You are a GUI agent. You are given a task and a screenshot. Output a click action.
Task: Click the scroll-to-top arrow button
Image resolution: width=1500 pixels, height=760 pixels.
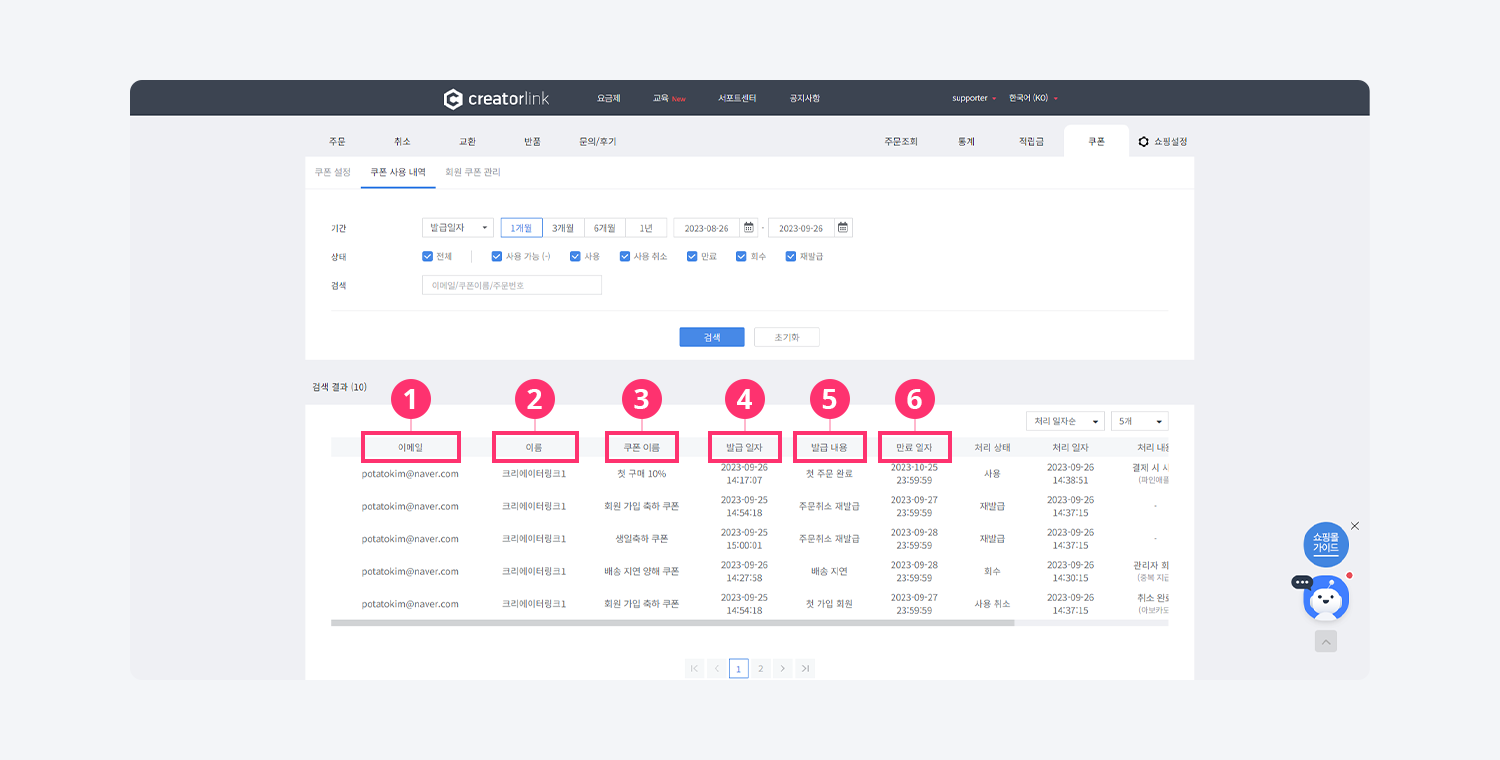tap(1326, 642)
